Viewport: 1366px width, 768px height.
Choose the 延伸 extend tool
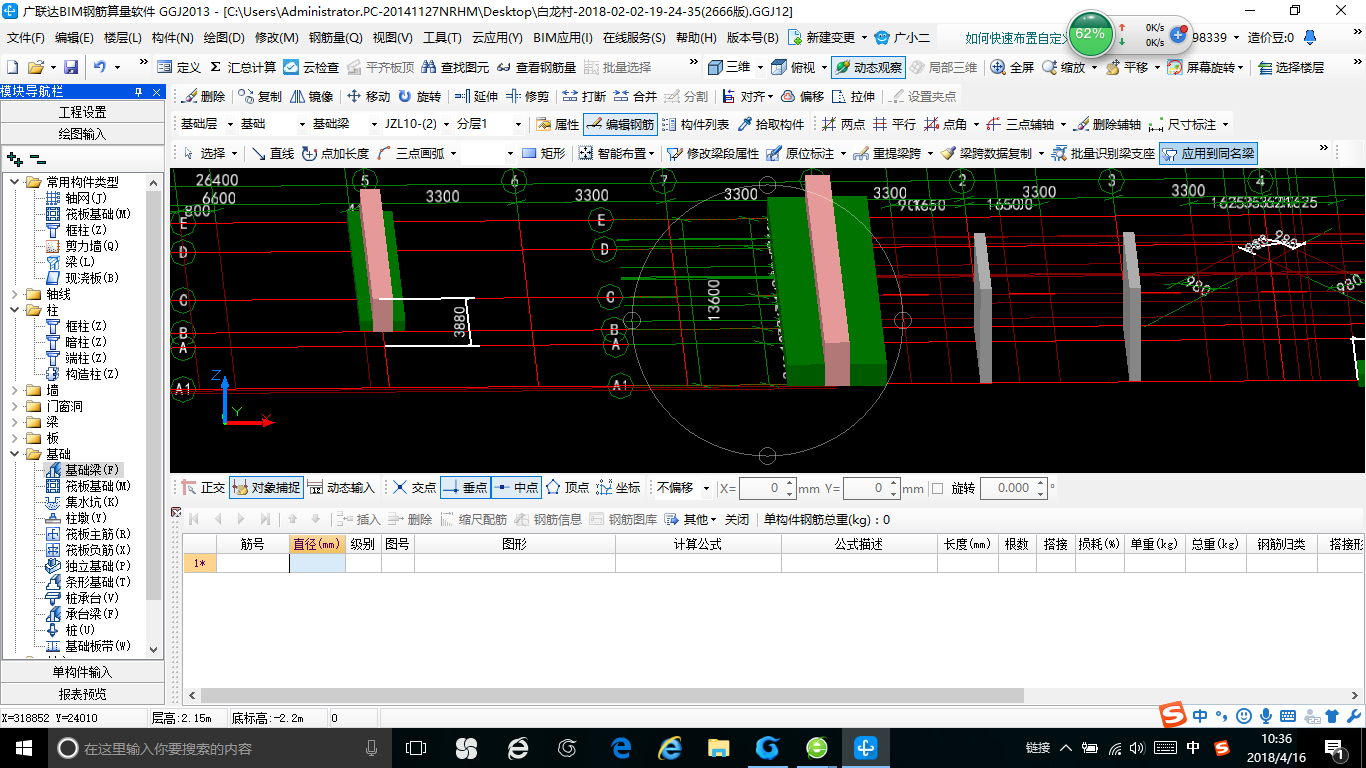point(476,97)
